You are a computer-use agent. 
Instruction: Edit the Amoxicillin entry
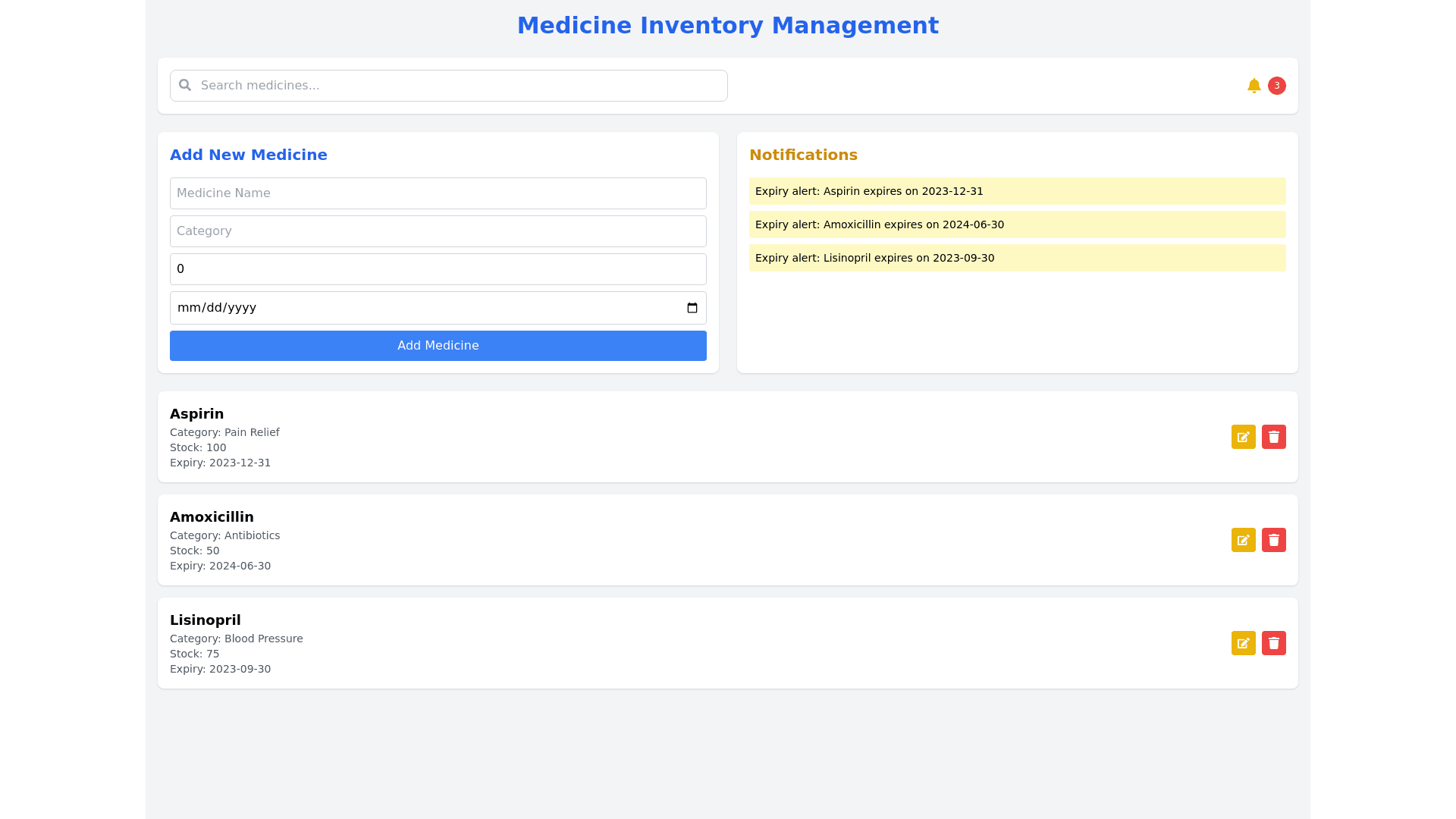point(1243,540)
